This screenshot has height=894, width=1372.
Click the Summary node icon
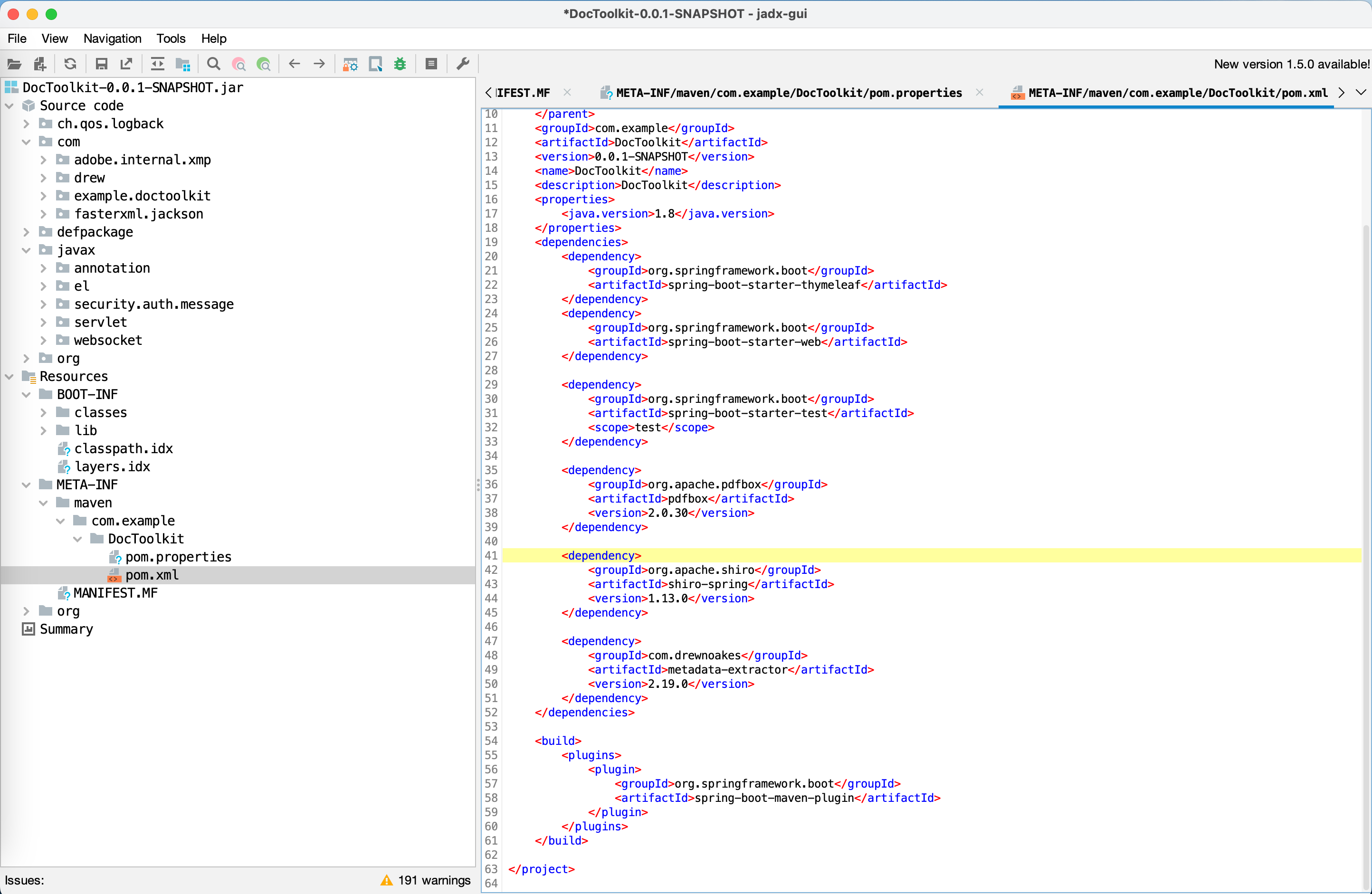coord(28,629)
